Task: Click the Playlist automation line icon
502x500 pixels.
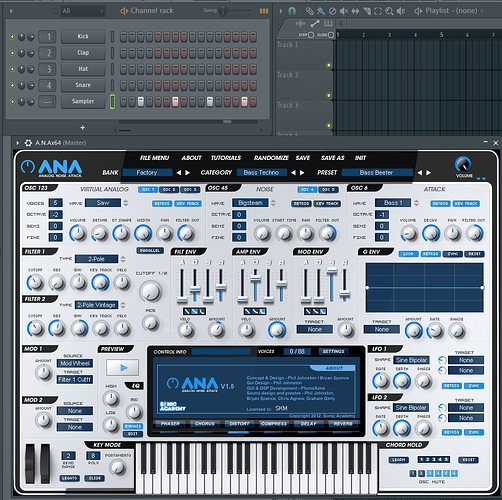Action: tap(315, 23)
